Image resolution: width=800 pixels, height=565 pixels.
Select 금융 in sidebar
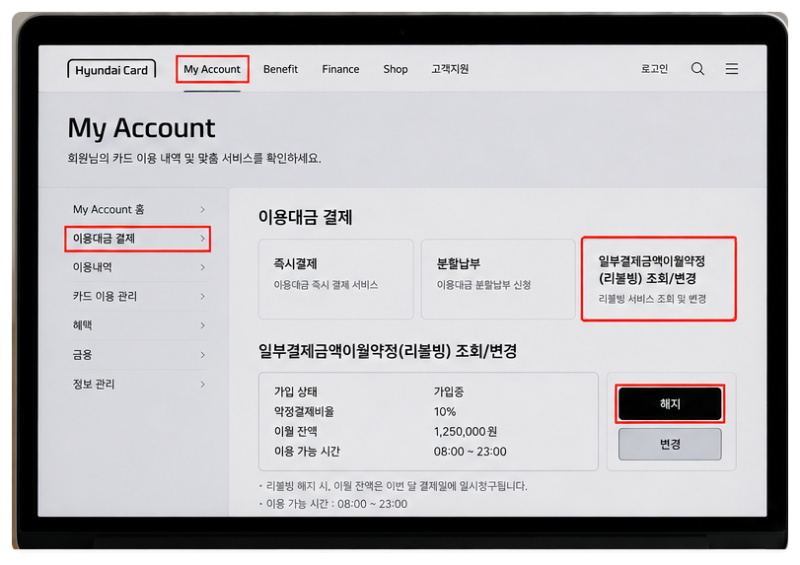[138, 354]
